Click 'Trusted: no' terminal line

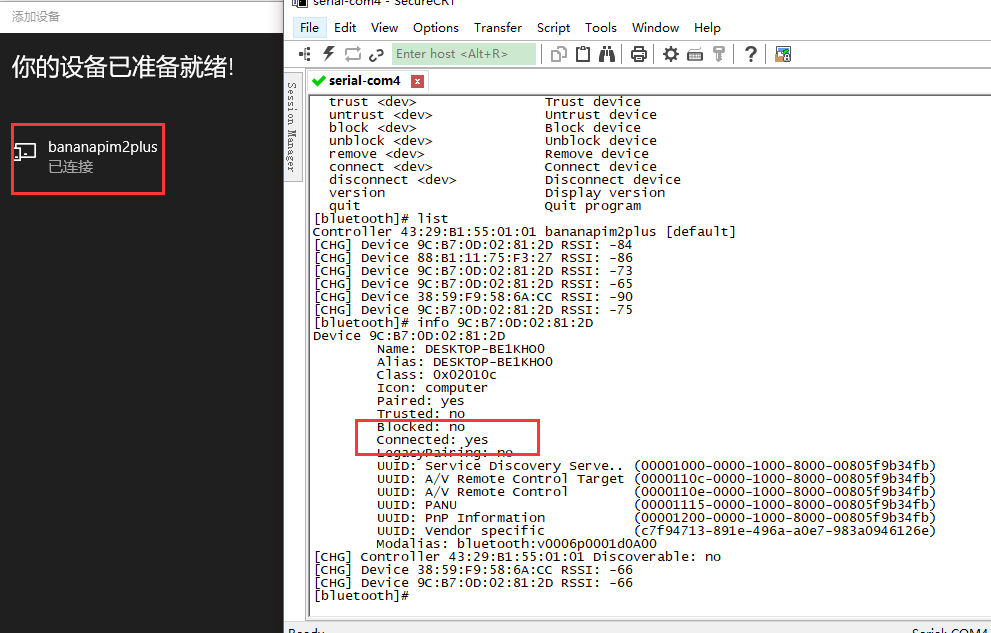pos(421,414)
